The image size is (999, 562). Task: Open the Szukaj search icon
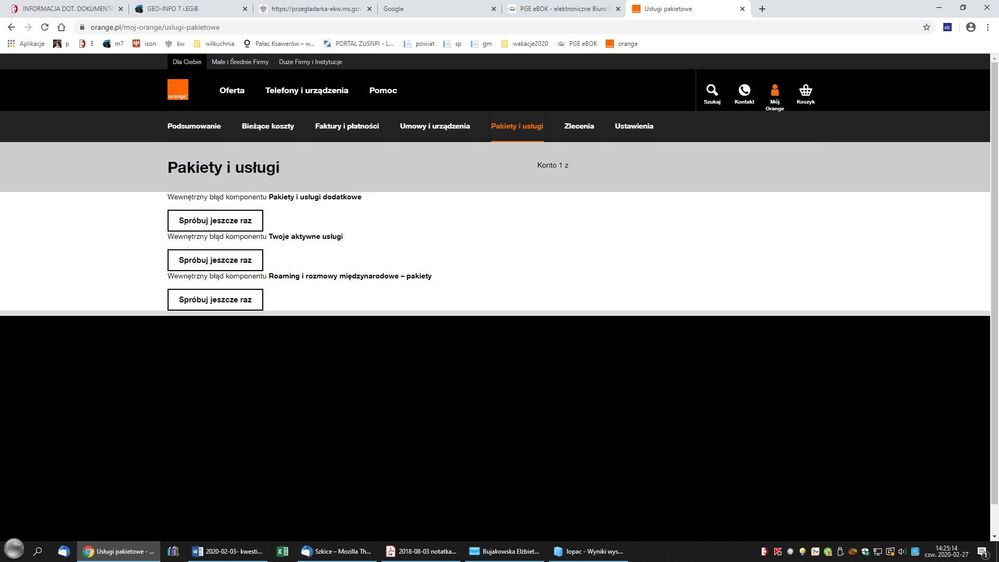712,92
